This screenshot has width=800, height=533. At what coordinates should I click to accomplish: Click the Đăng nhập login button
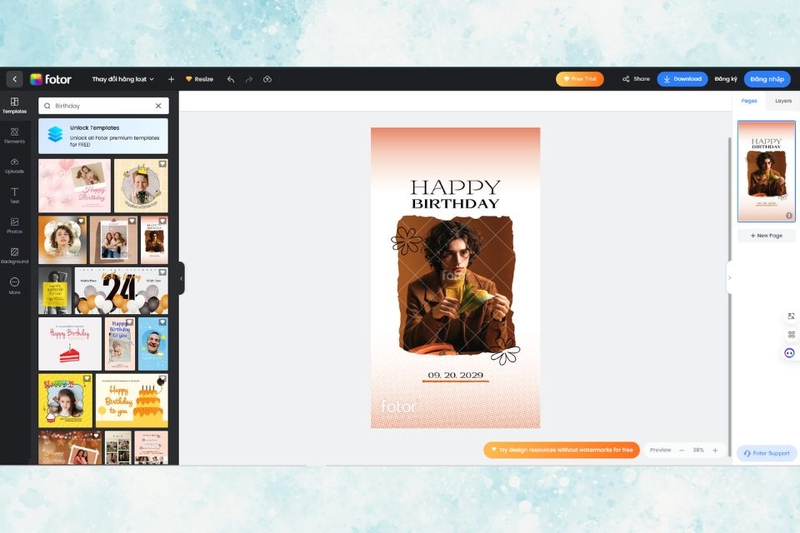tap(767, 79)
